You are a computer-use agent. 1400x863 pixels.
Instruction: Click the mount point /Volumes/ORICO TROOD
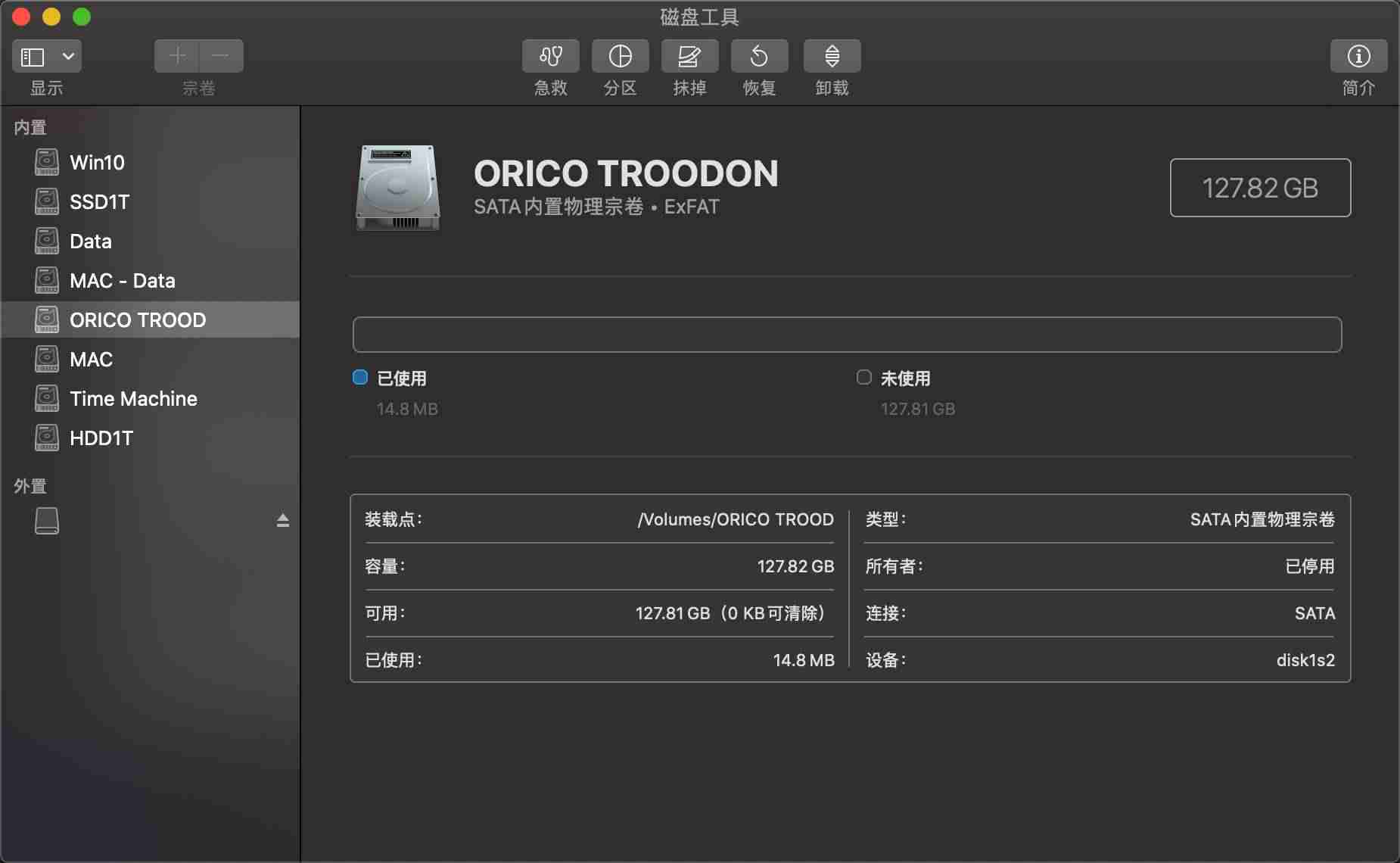[736, 519]
